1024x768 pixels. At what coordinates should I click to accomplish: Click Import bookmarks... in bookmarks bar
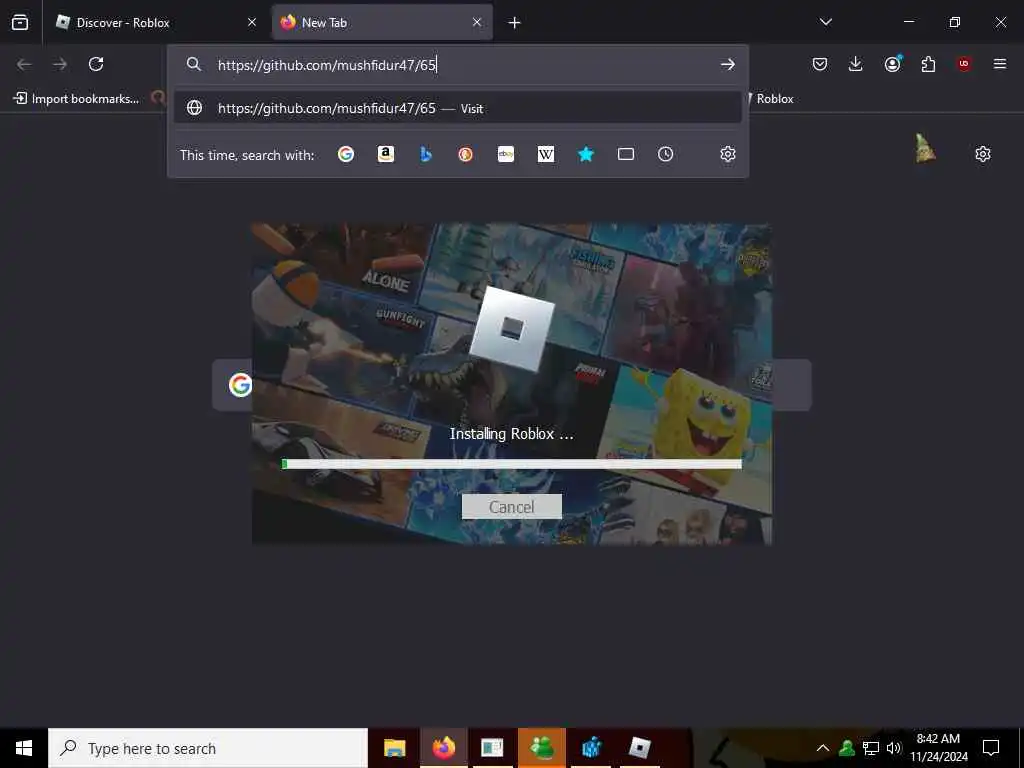76,99
